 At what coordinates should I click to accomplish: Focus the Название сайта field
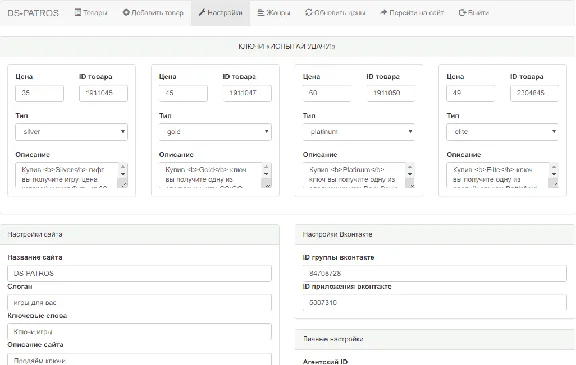point(140,274)
